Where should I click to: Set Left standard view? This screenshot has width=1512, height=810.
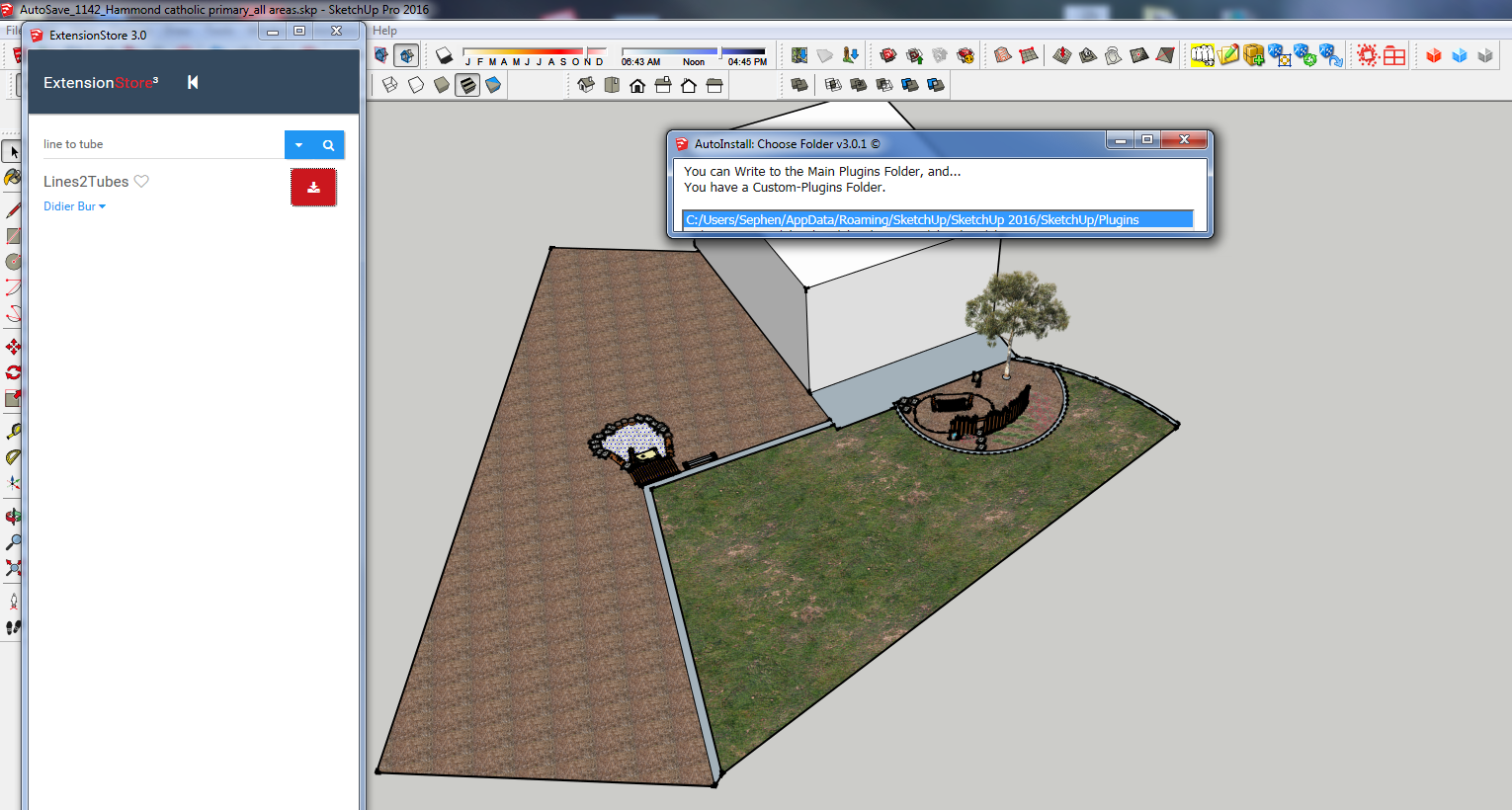pos(714,85)
